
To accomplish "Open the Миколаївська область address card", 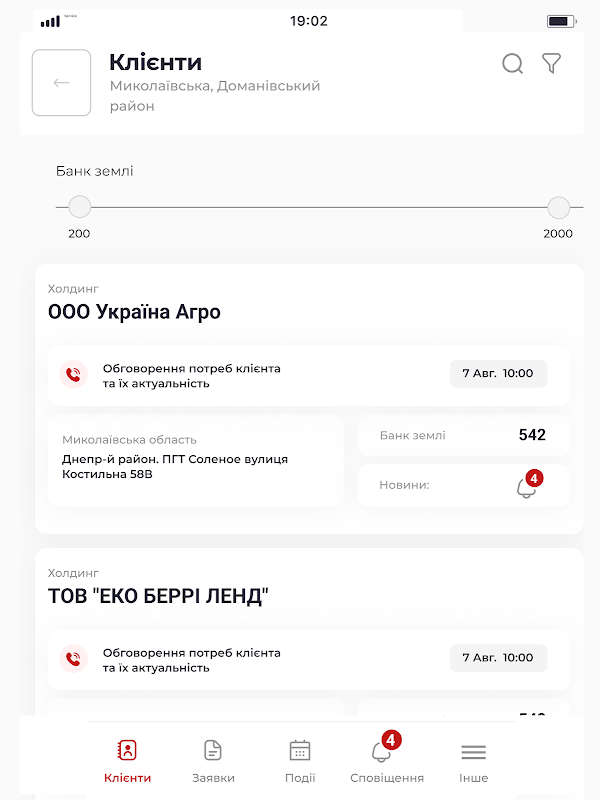I will 195,460.
